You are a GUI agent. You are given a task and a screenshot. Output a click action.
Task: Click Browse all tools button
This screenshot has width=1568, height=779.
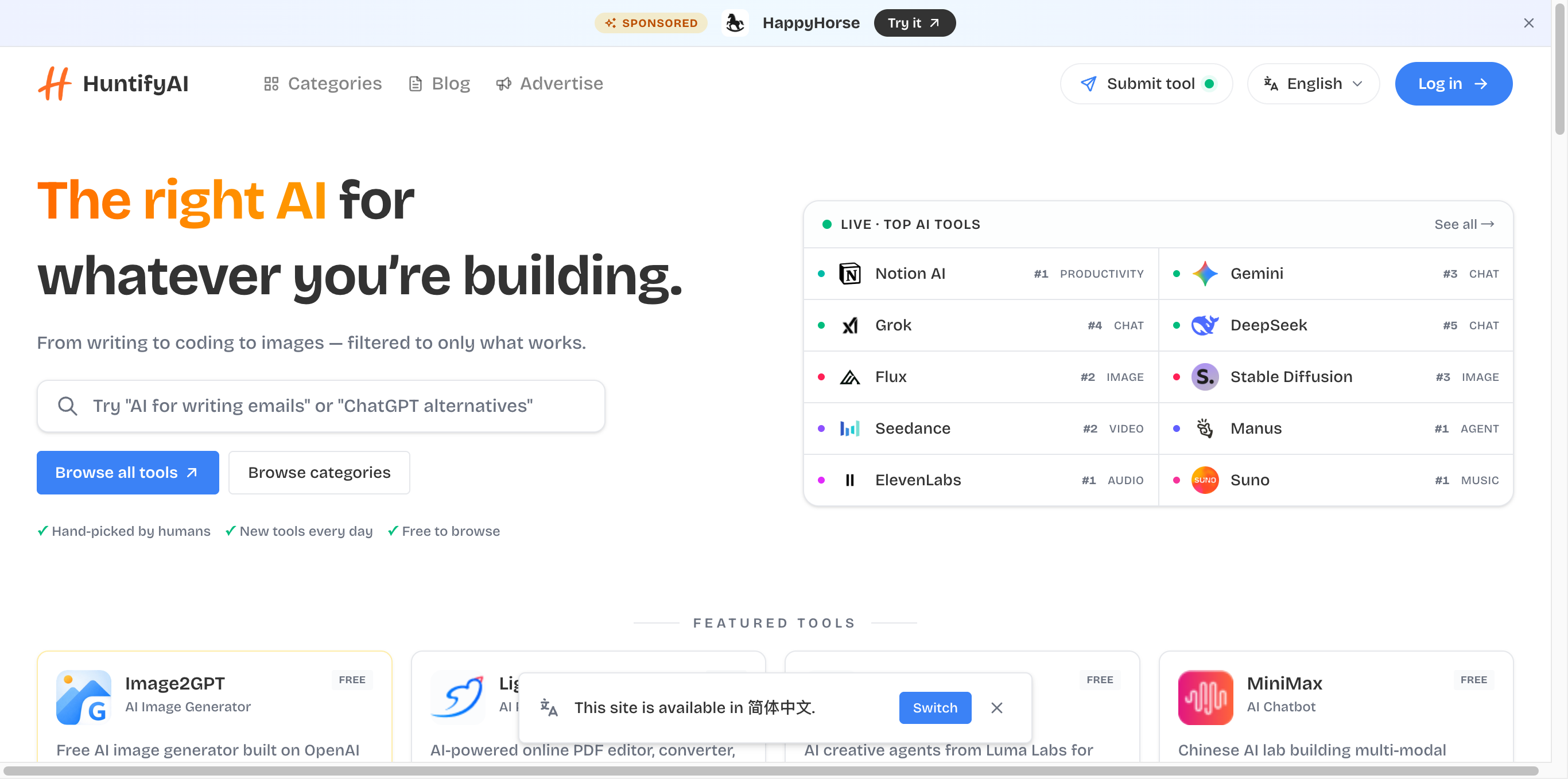[128, 472]
